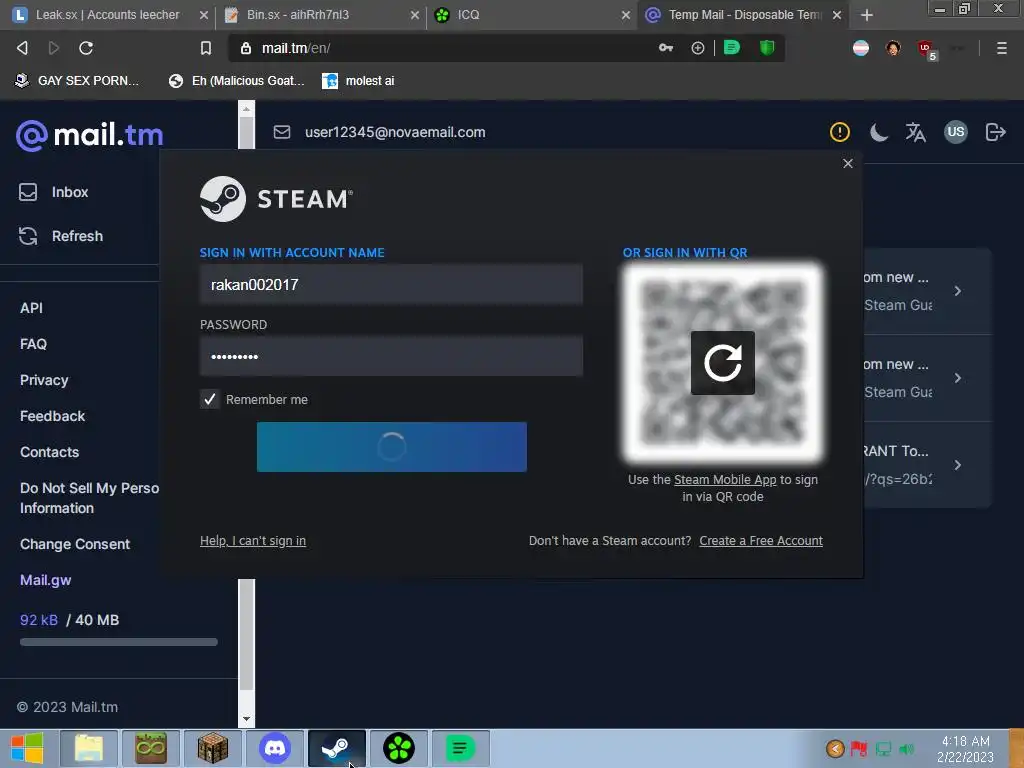1024x768 pixels.
Task: Open the Inbox in the sidebar
Action: 54,192
